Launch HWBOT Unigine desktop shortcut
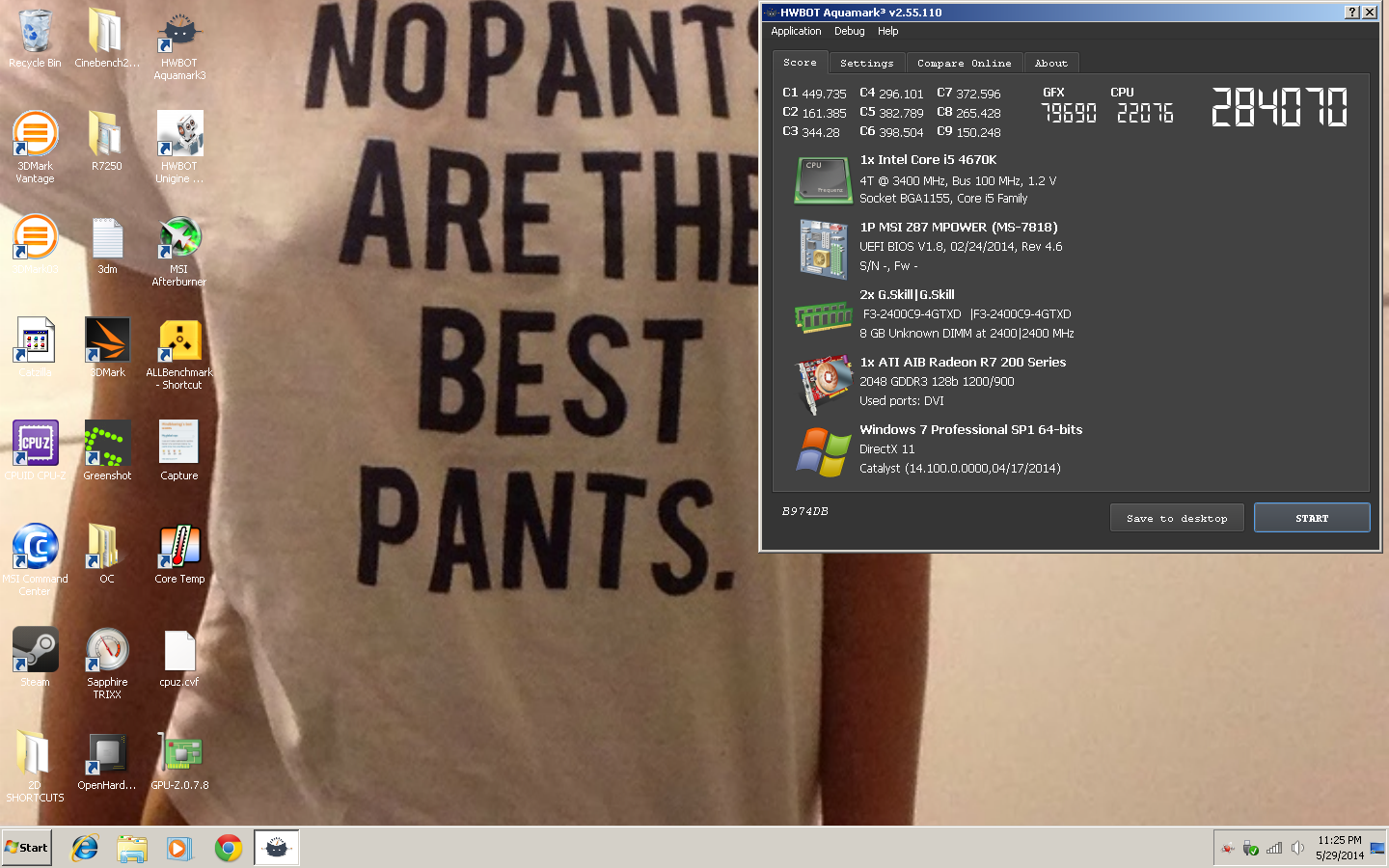The image size is (1389, 868). 179,148
